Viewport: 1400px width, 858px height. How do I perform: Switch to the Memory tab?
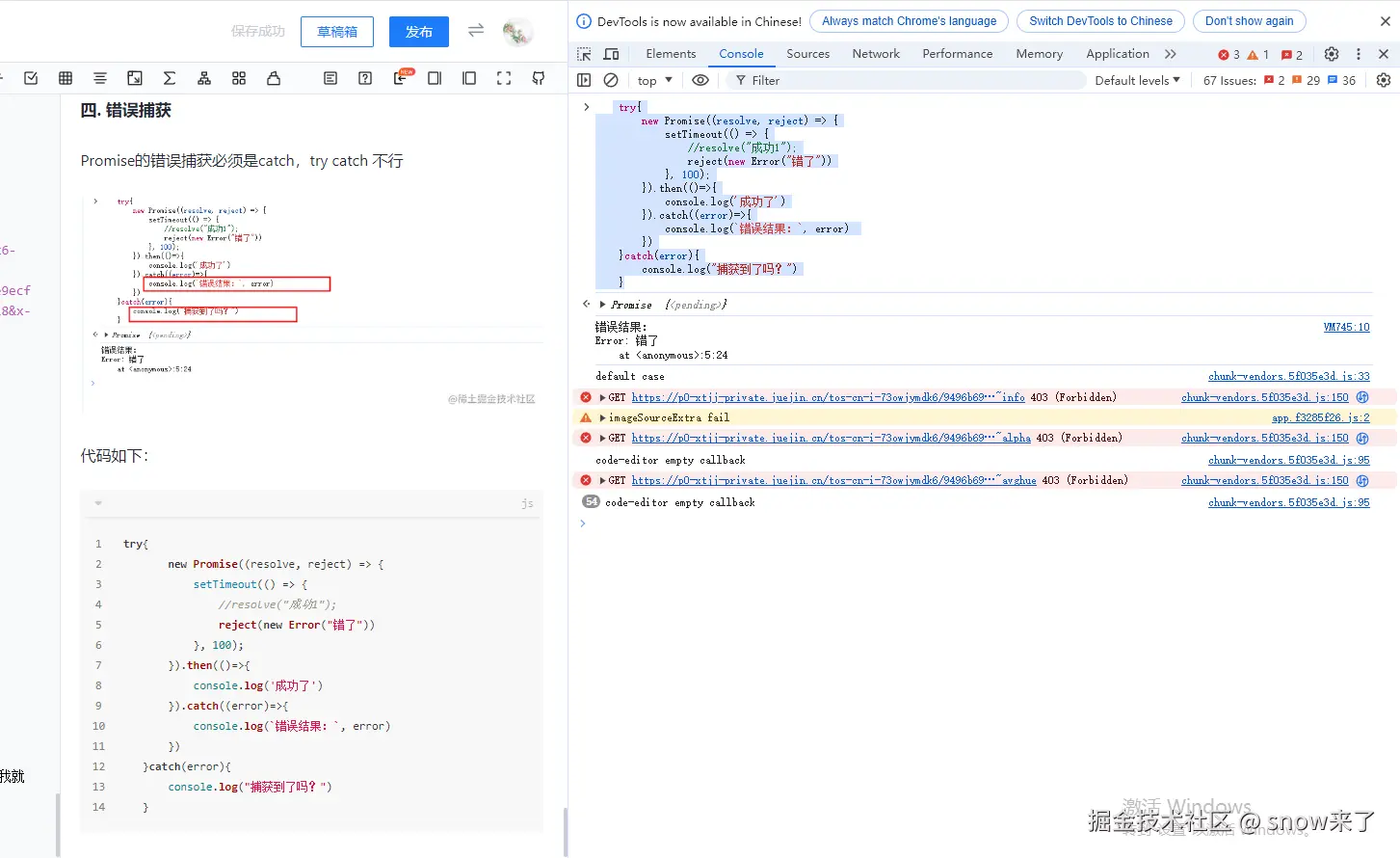click(1039, 54)
